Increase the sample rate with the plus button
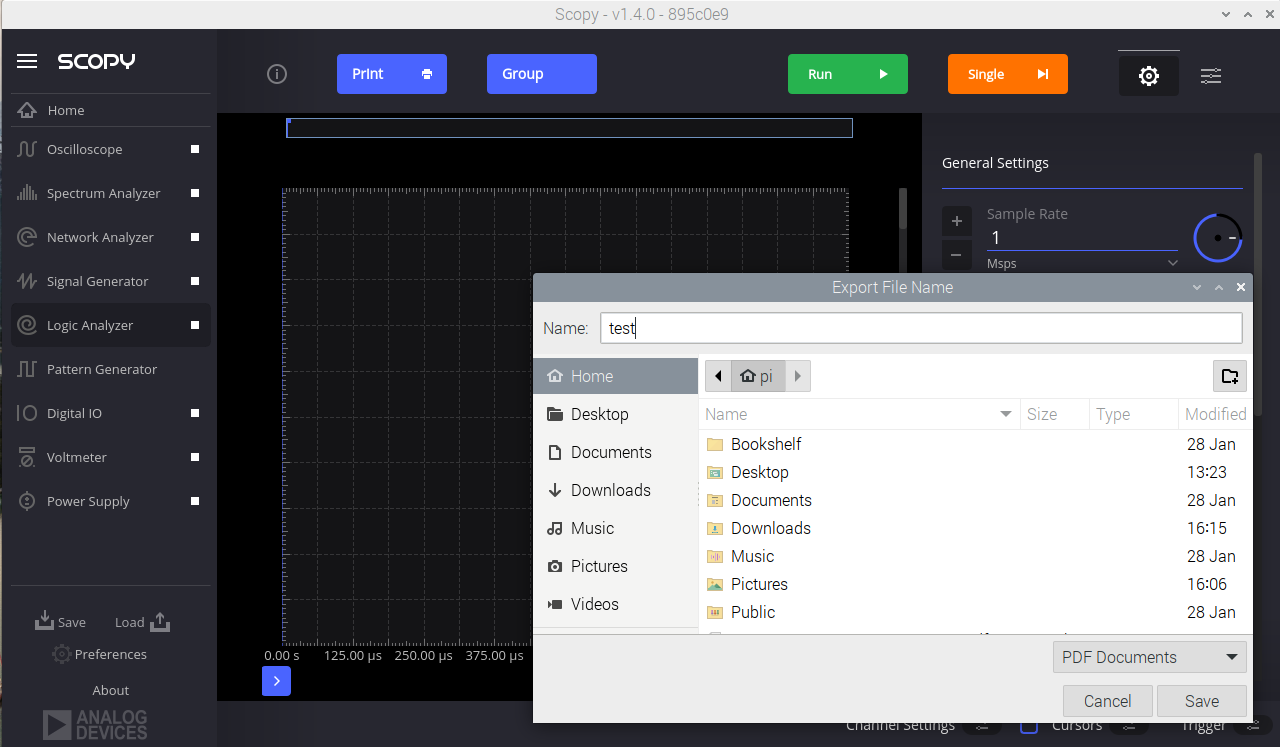The width and height of the screenshot is (1280, 747). (957, 221)
